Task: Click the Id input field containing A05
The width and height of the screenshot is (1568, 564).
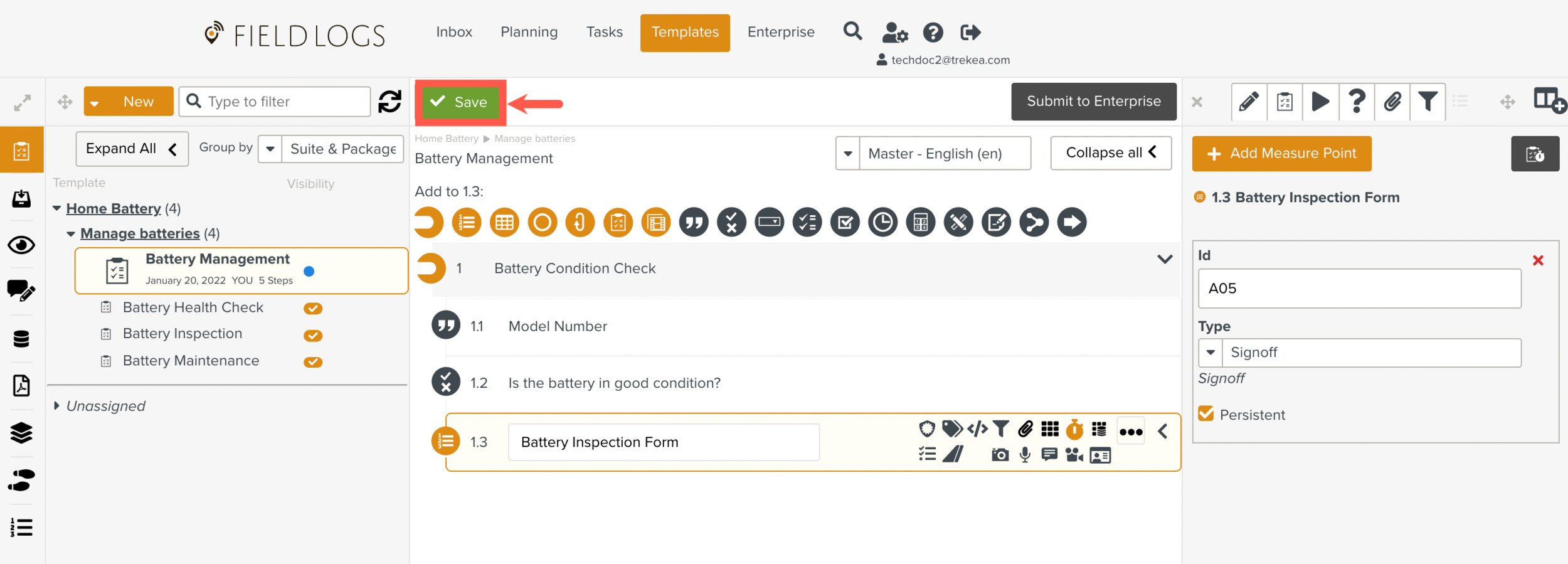Action: click(1359, 289)
